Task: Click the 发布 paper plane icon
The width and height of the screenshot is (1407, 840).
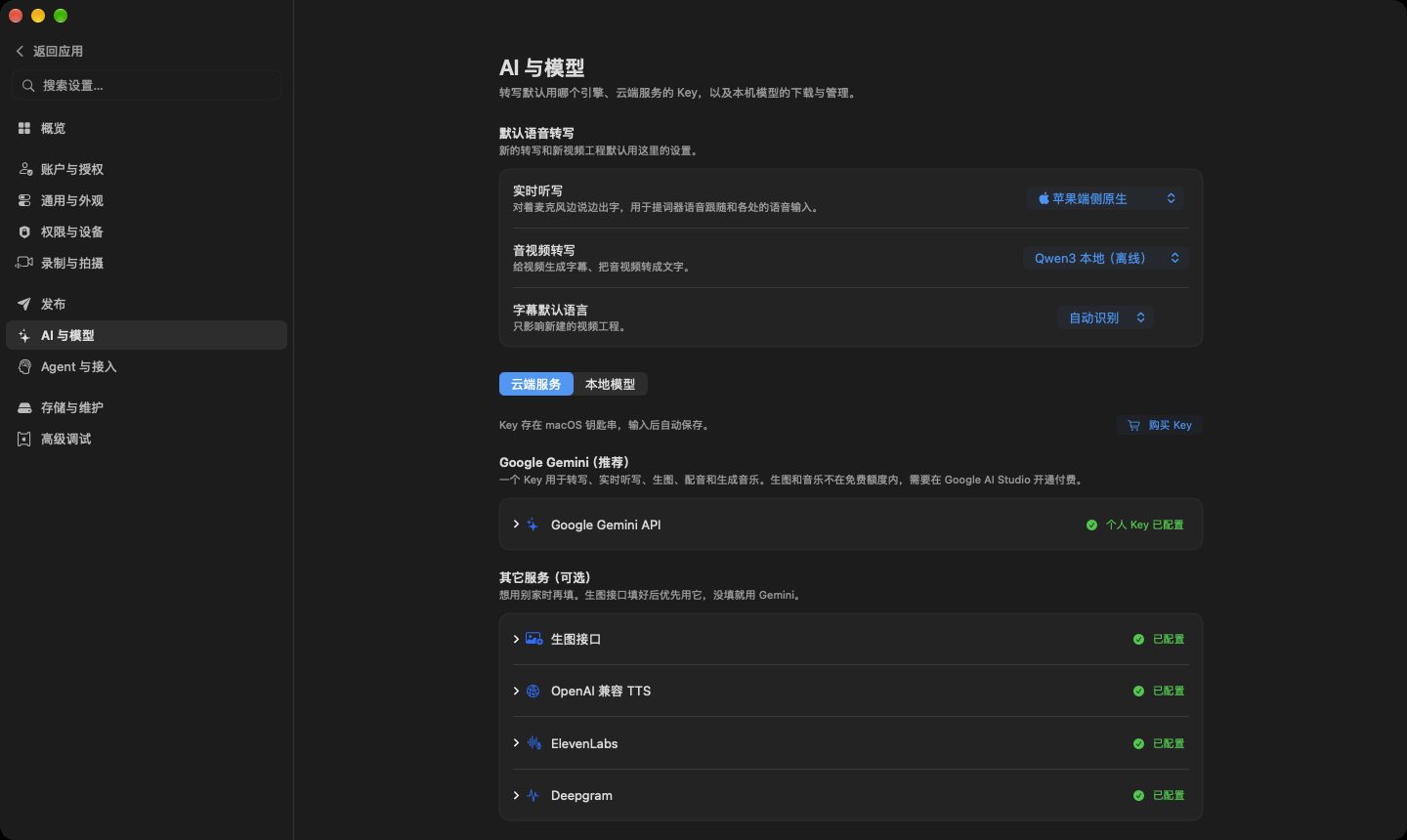Action: [24, 304]
